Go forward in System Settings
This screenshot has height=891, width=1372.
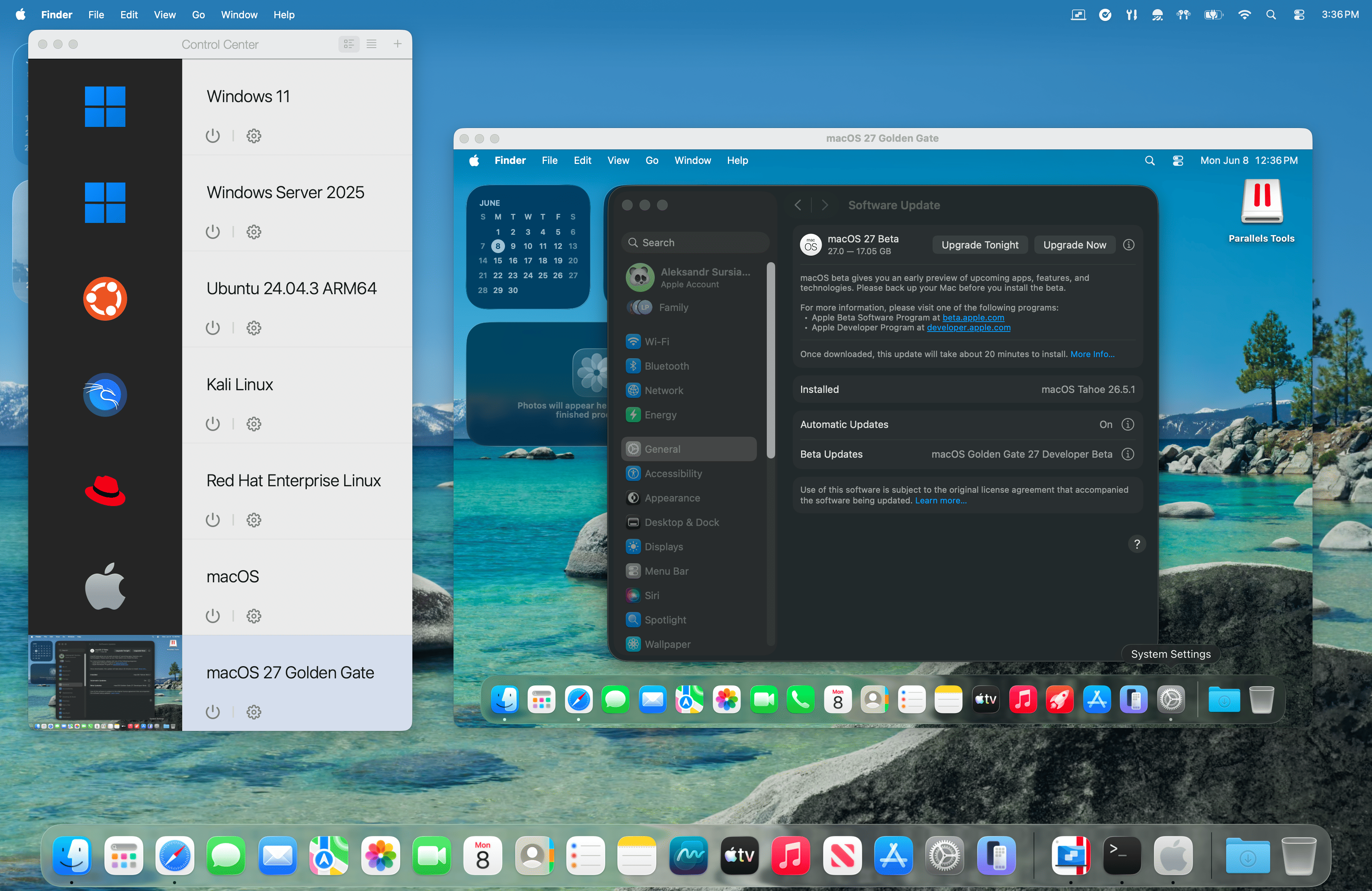(x=825, y=205)
